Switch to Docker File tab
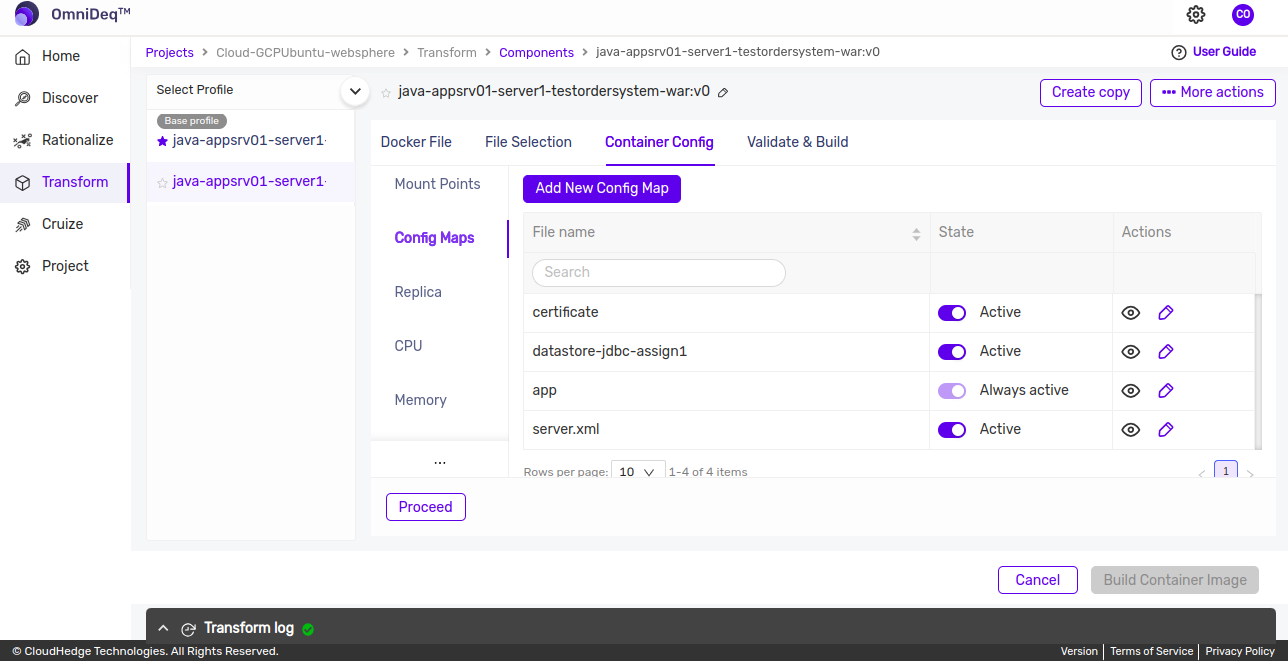Viewport: 1288px width, 661px height. [416, 142]
